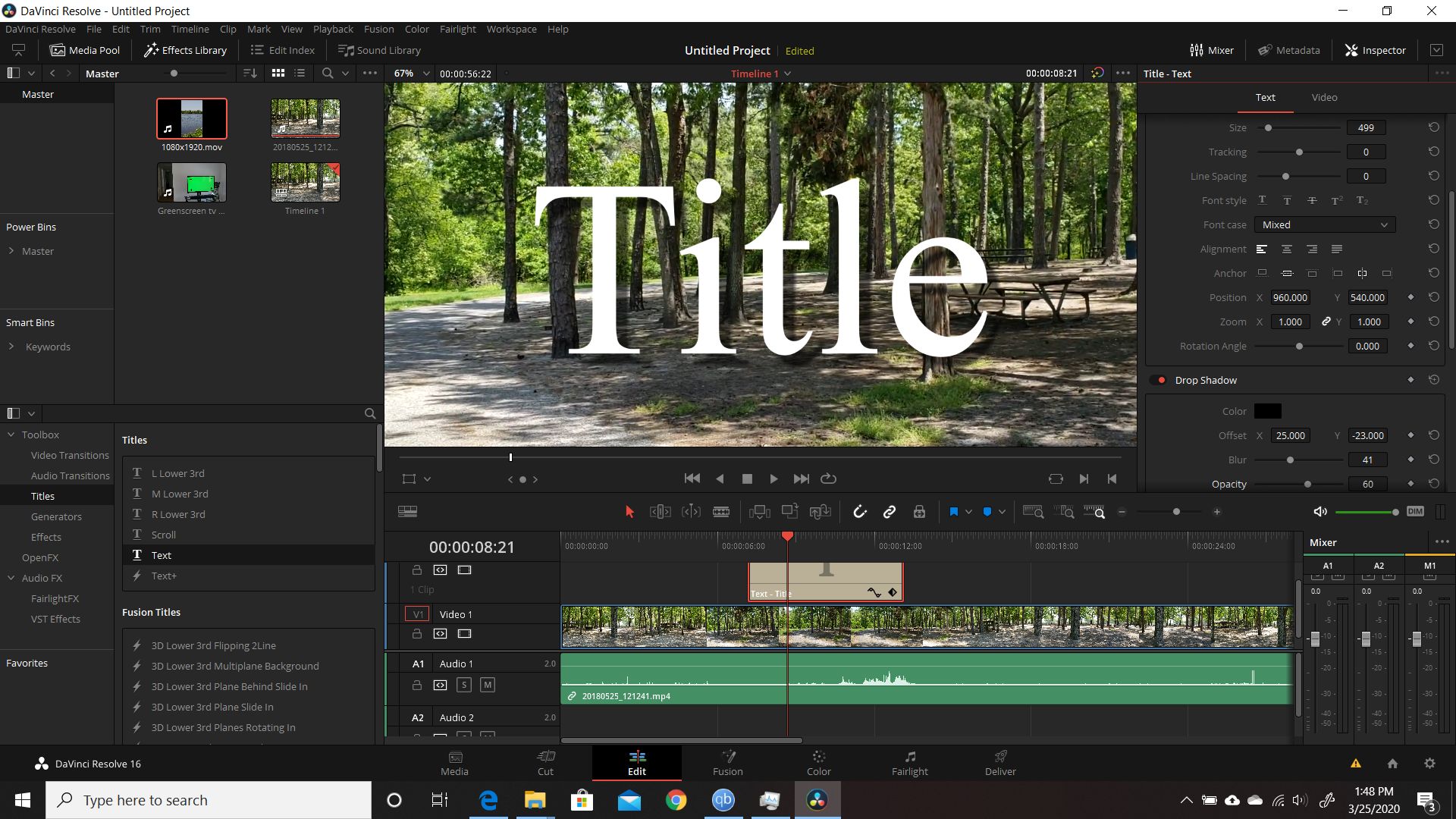
Task: Toggle the Inspector panel
Action: (1375, 50)
